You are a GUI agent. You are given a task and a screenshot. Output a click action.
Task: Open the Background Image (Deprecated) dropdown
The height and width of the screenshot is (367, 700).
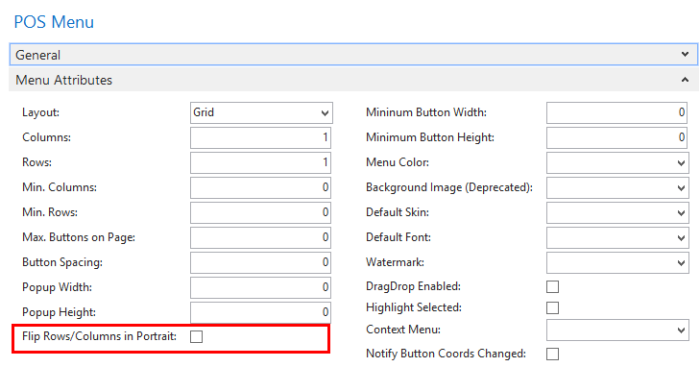coord(617,188)
